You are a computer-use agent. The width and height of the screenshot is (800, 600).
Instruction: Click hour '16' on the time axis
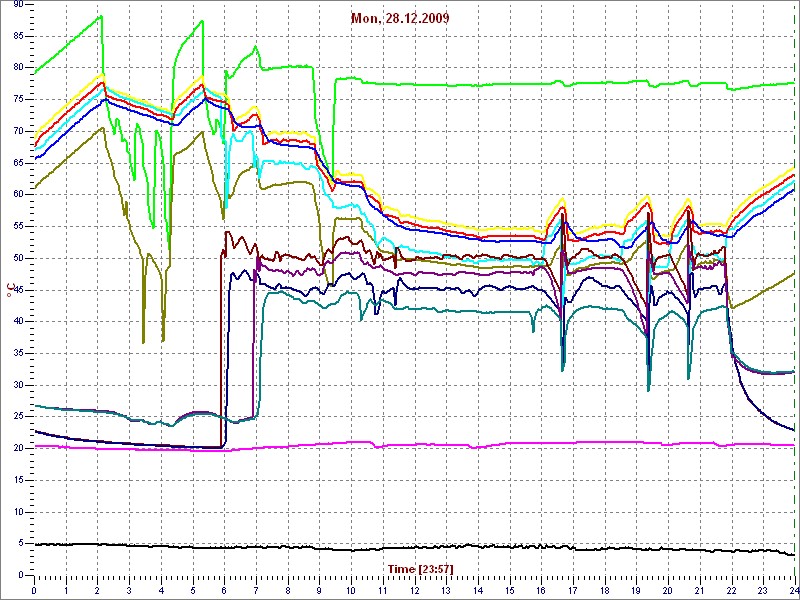pyautogui.click(x=541, y=591)
